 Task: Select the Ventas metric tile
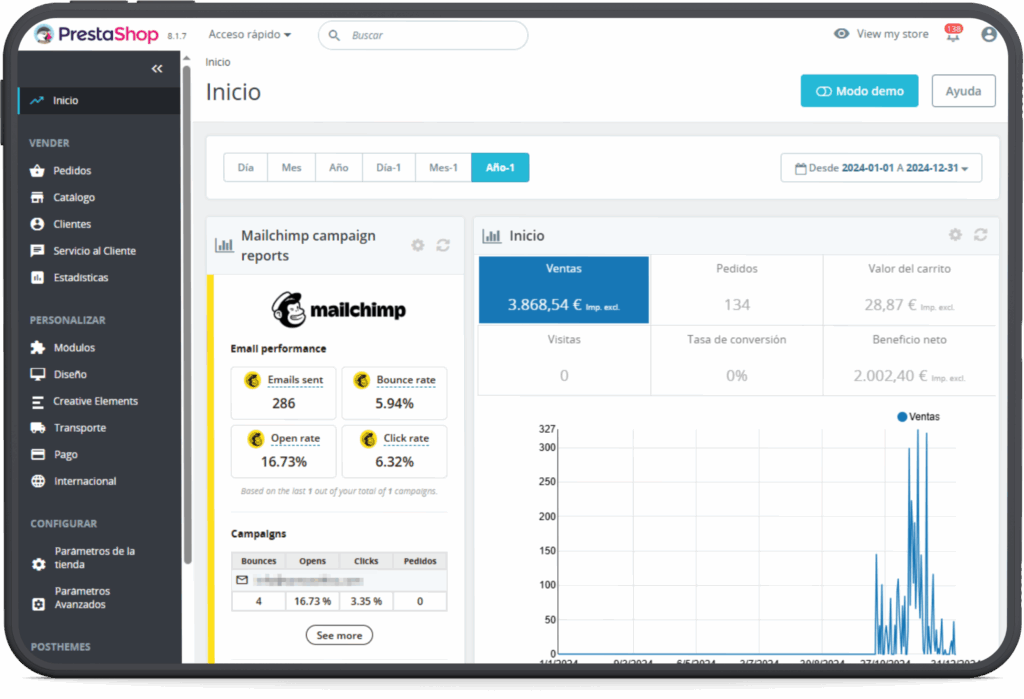click(x=563, y=289)
